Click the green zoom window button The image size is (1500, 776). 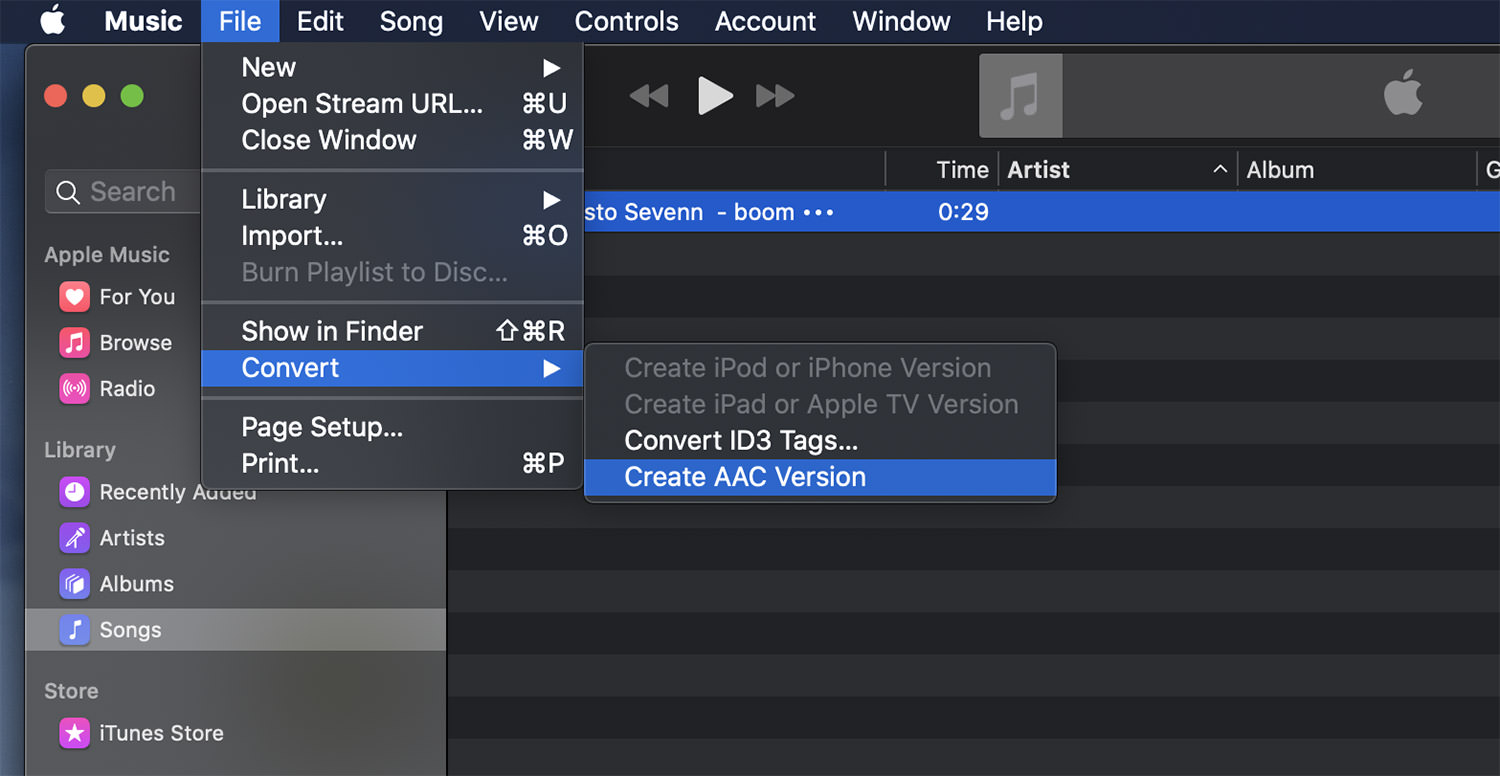(132, 96)
